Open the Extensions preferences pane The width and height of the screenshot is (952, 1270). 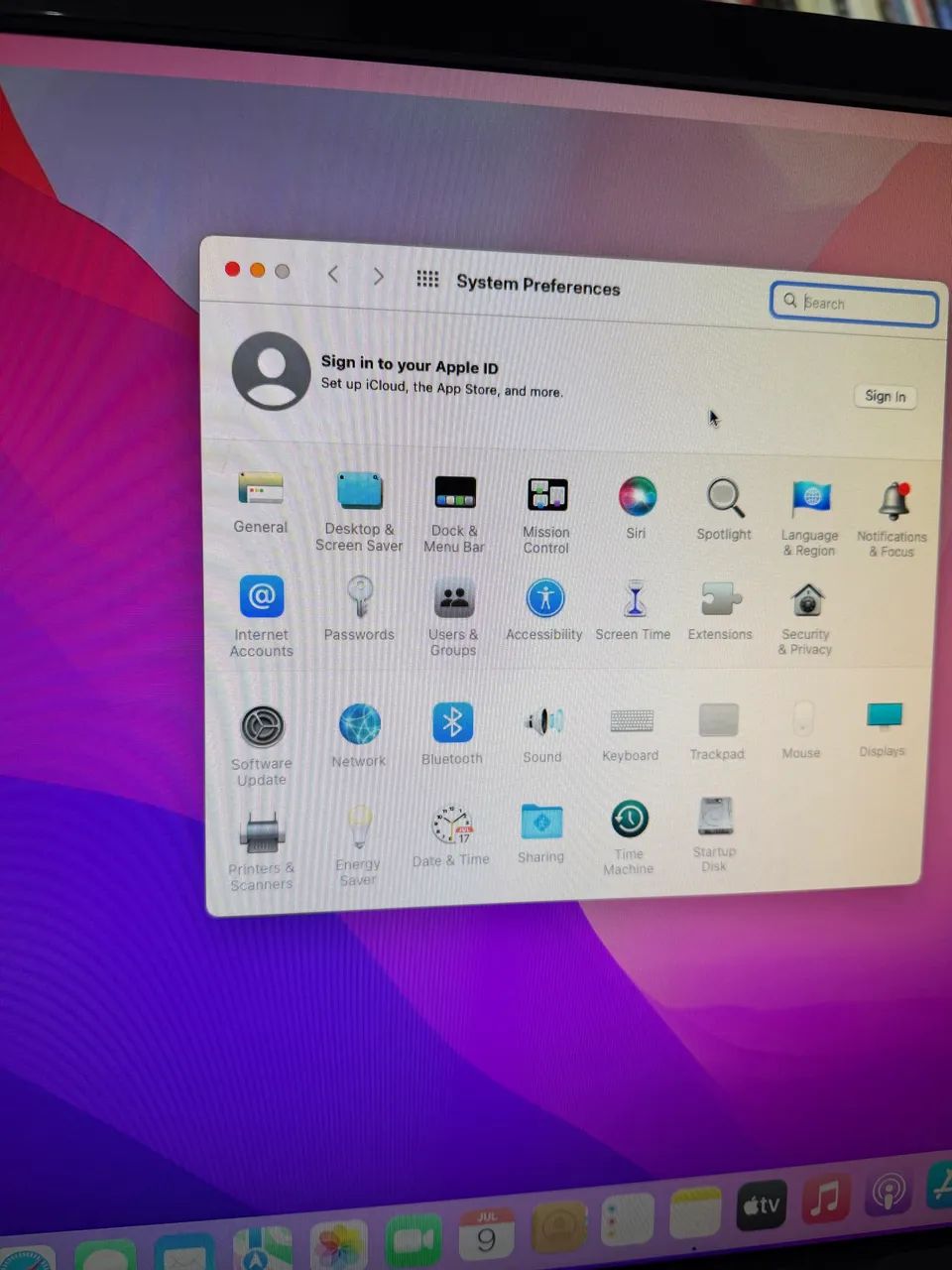pyautogui.click(x=720, y=609)
